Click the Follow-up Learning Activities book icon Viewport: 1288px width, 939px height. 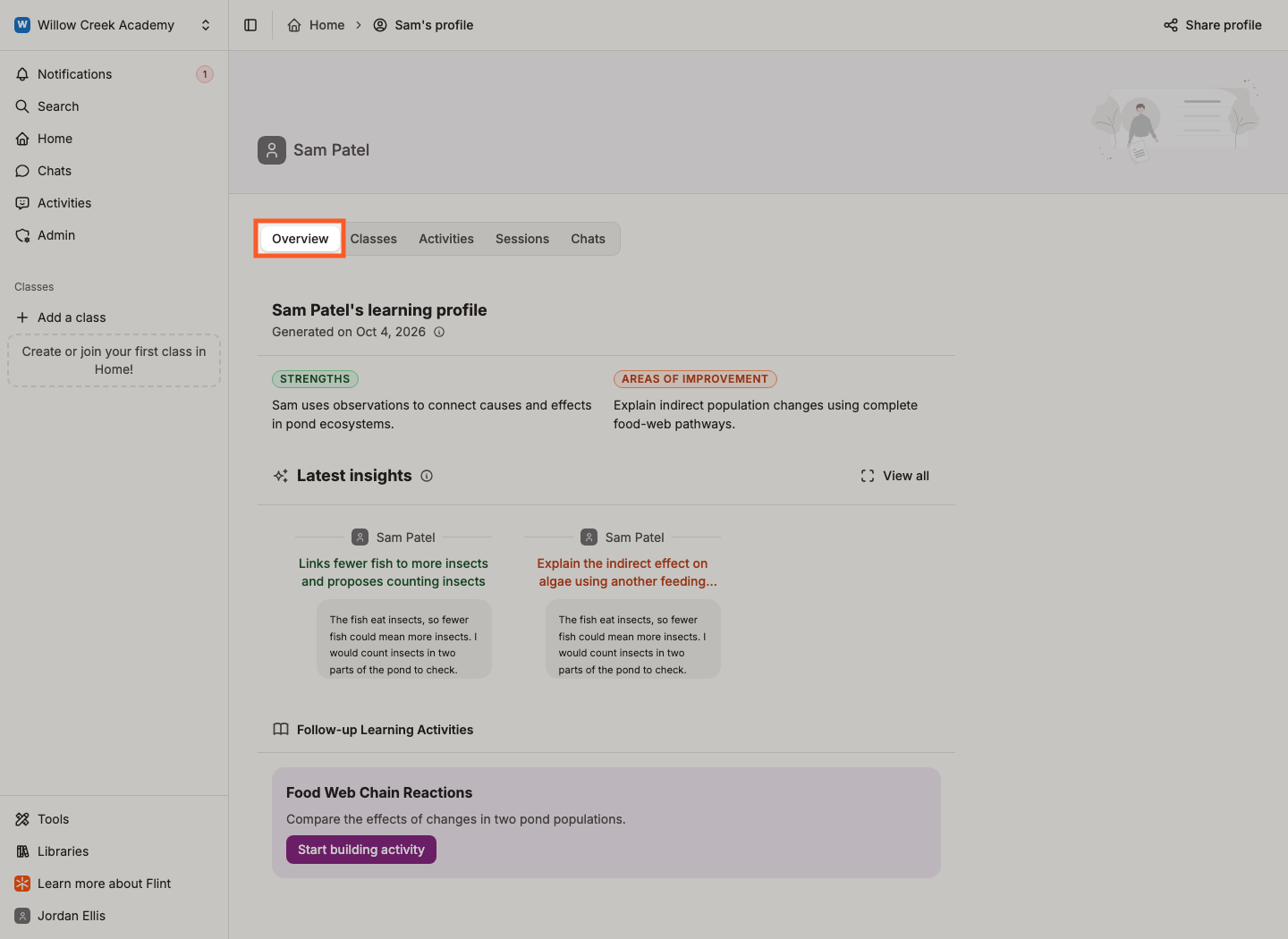[x=281, y=730]
